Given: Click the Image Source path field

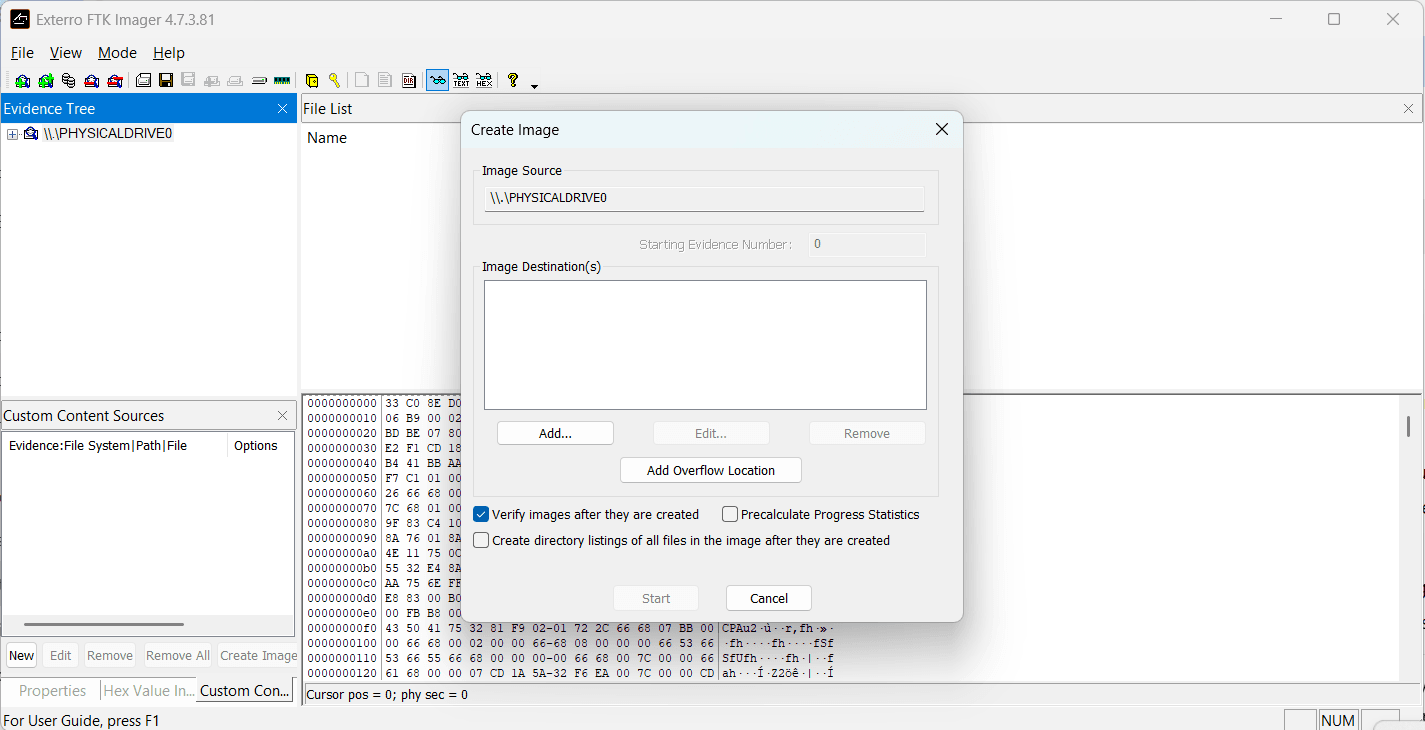Looking at the screenshot, I should coord(704,198).
